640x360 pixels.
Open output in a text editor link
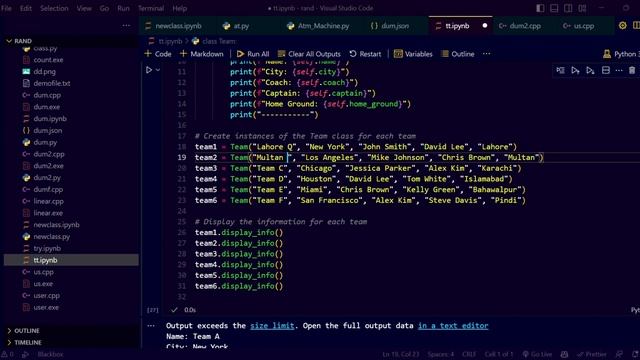(453, 326)
